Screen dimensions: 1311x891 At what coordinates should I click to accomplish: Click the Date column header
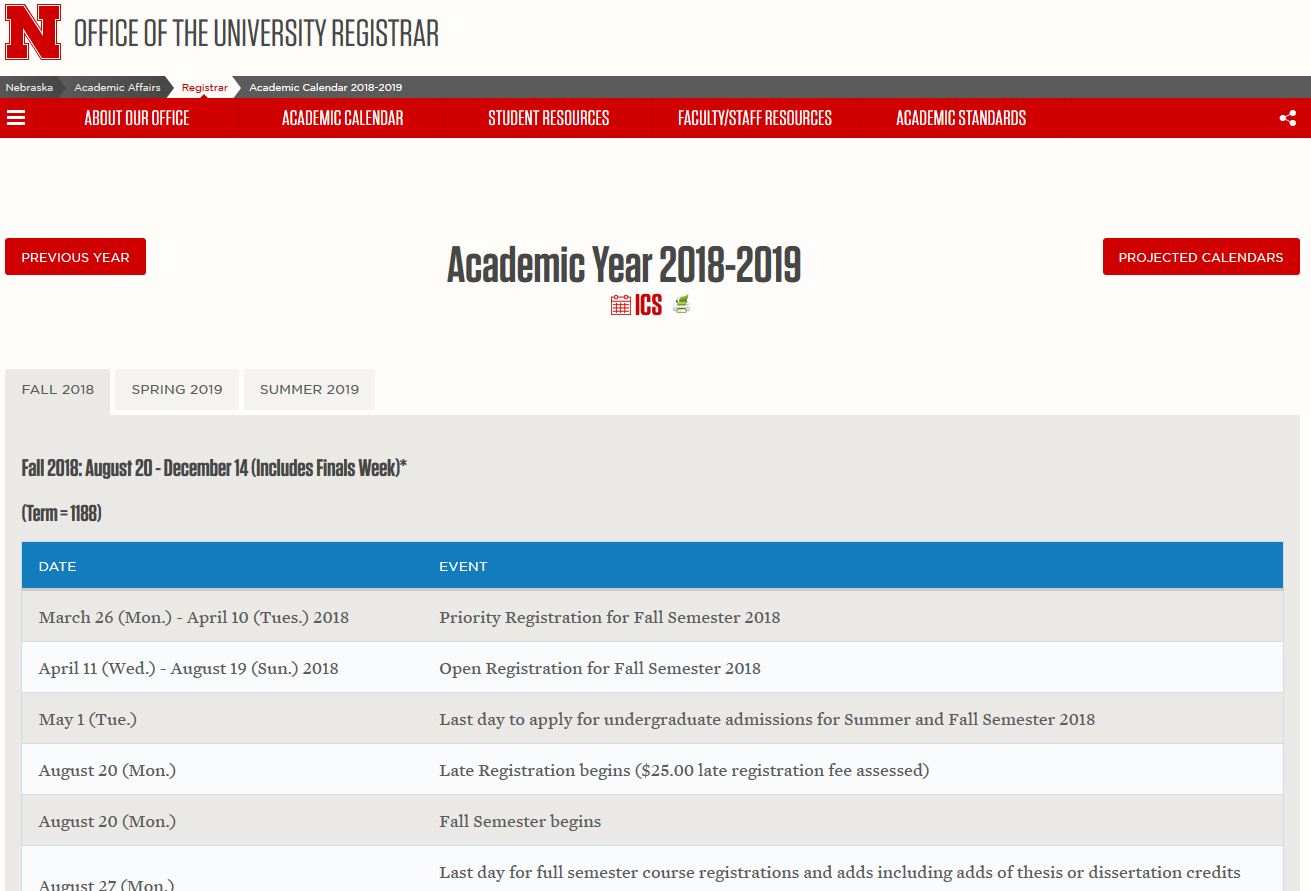pos(57,566)
